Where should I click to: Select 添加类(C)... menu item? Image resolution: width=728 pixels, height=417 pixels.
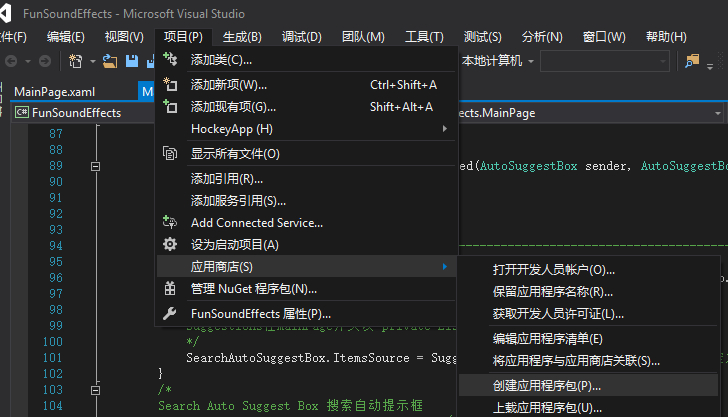point(306,60)
